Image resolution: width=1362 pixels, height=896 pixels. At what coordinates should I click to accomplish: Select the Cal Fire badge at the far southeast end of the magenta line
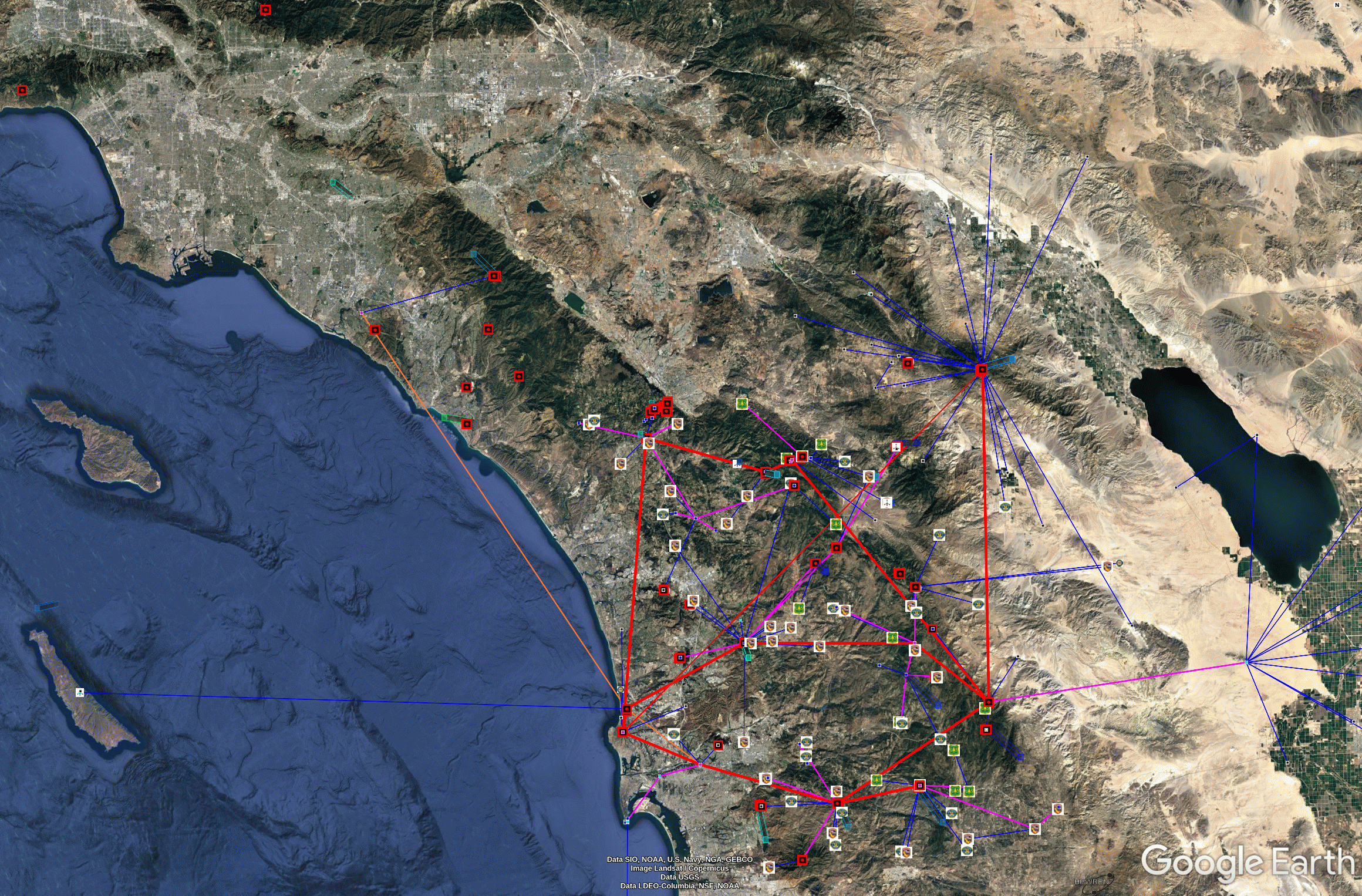pyautogui.click(x=1058, y=809)
